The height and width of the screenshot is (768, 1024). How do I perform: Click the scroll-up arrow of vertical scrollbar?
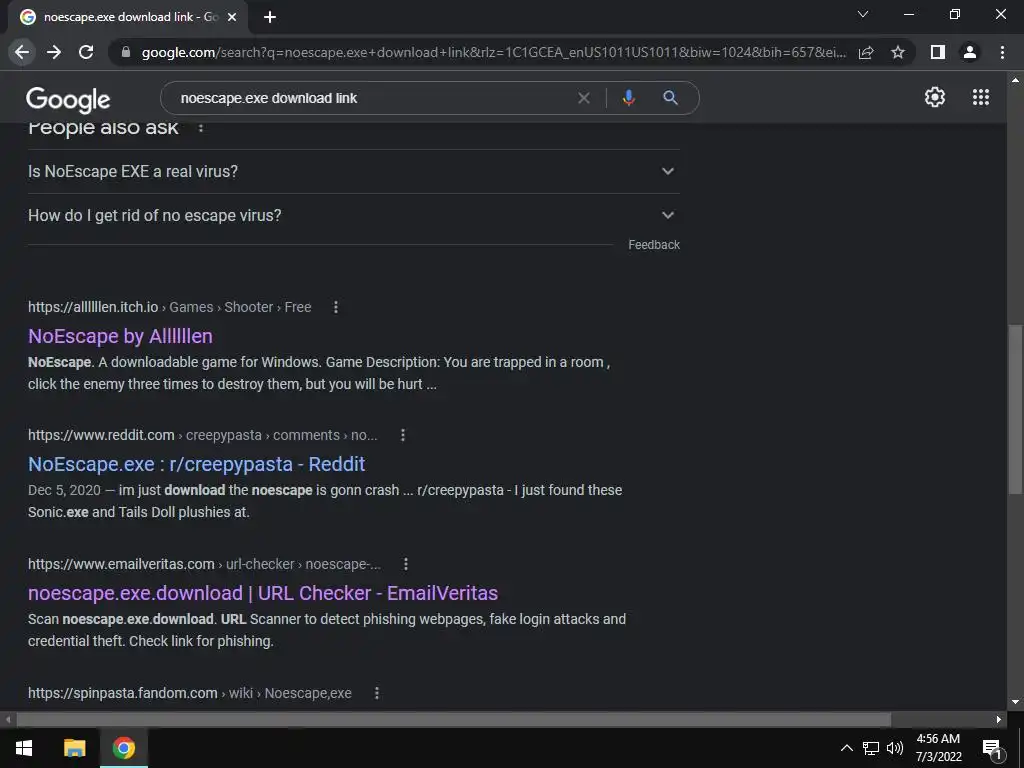1015,80
